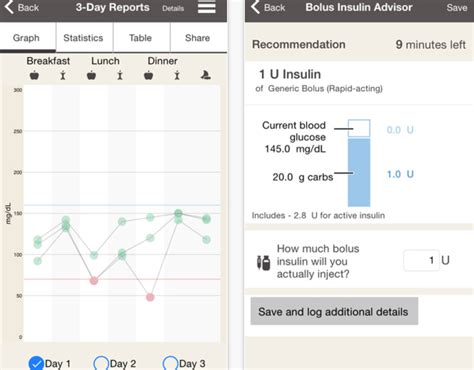Enable the Day 3 checkbox

[x=170, y=363]
